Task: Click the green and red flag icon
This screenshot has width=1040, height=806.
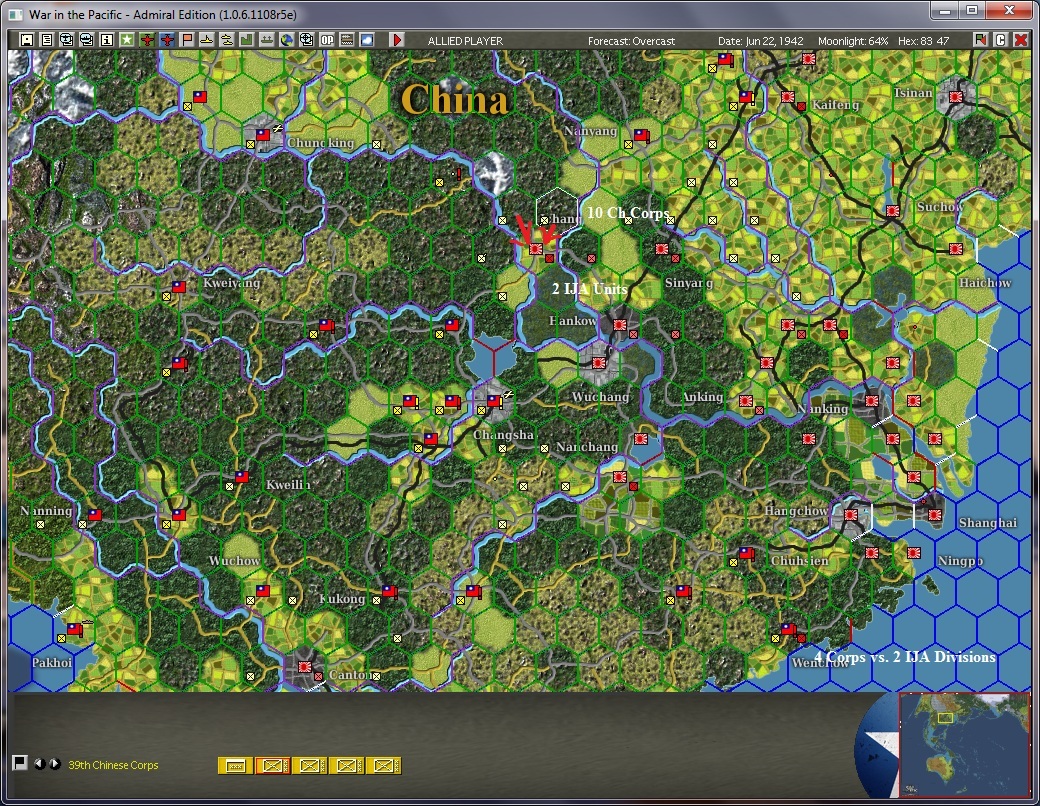Action: [980, 40]
